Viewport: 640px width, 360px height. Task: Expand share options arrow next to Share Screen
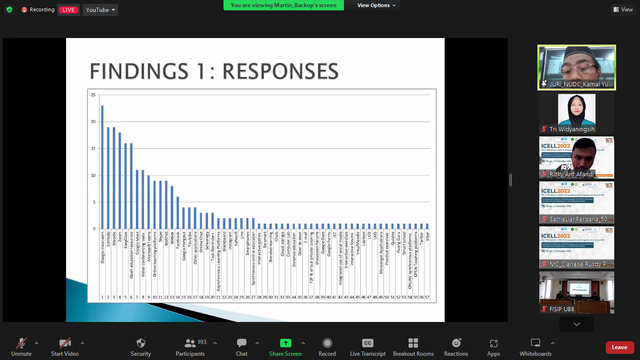(303, 343)
